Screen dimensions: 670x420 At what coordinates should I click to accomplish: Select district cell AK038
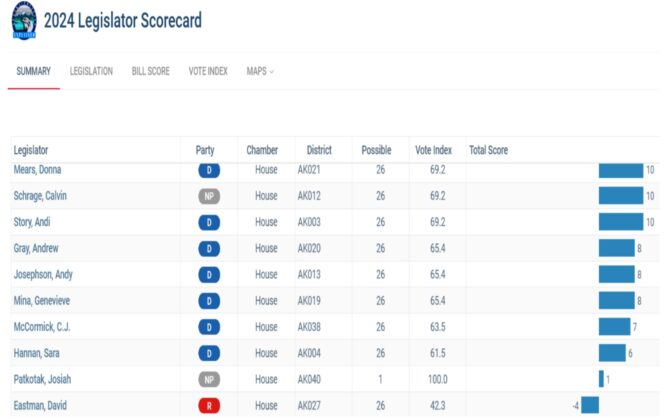click(309, 327)
